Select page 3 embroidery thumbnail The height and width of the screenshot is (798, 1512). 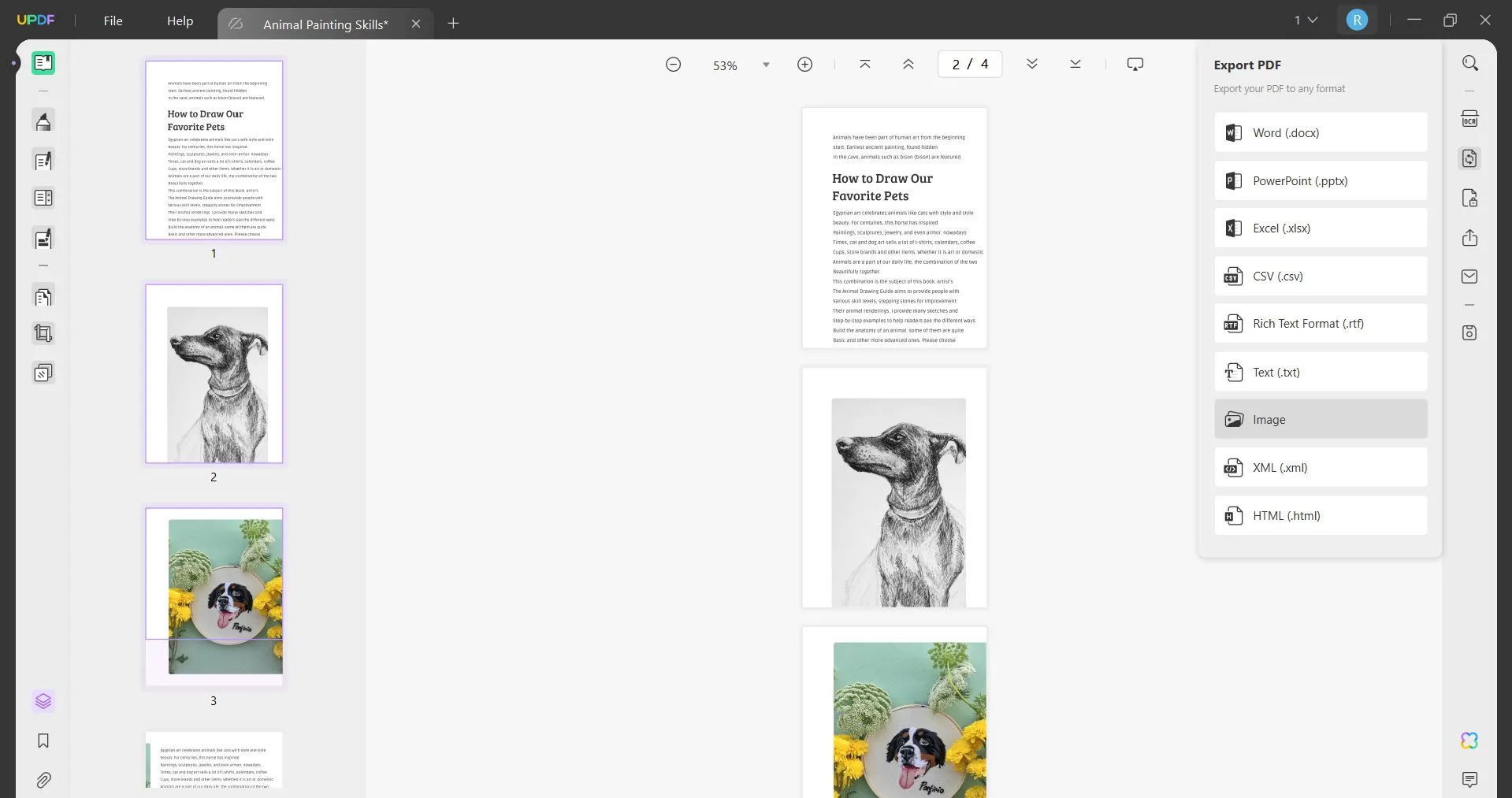pos(214,597)
